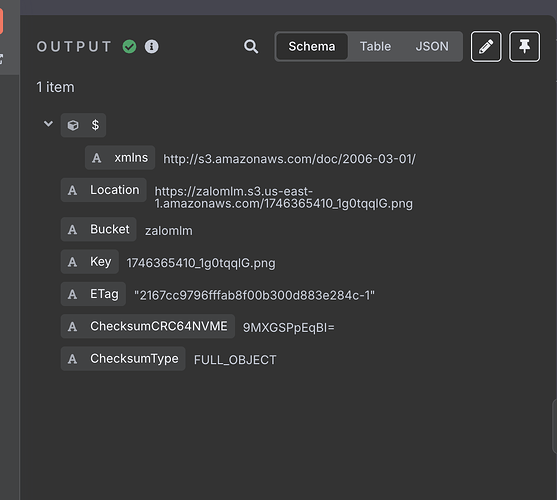
Task: Switch to the Table view
Action: click(x=375, y=47)
